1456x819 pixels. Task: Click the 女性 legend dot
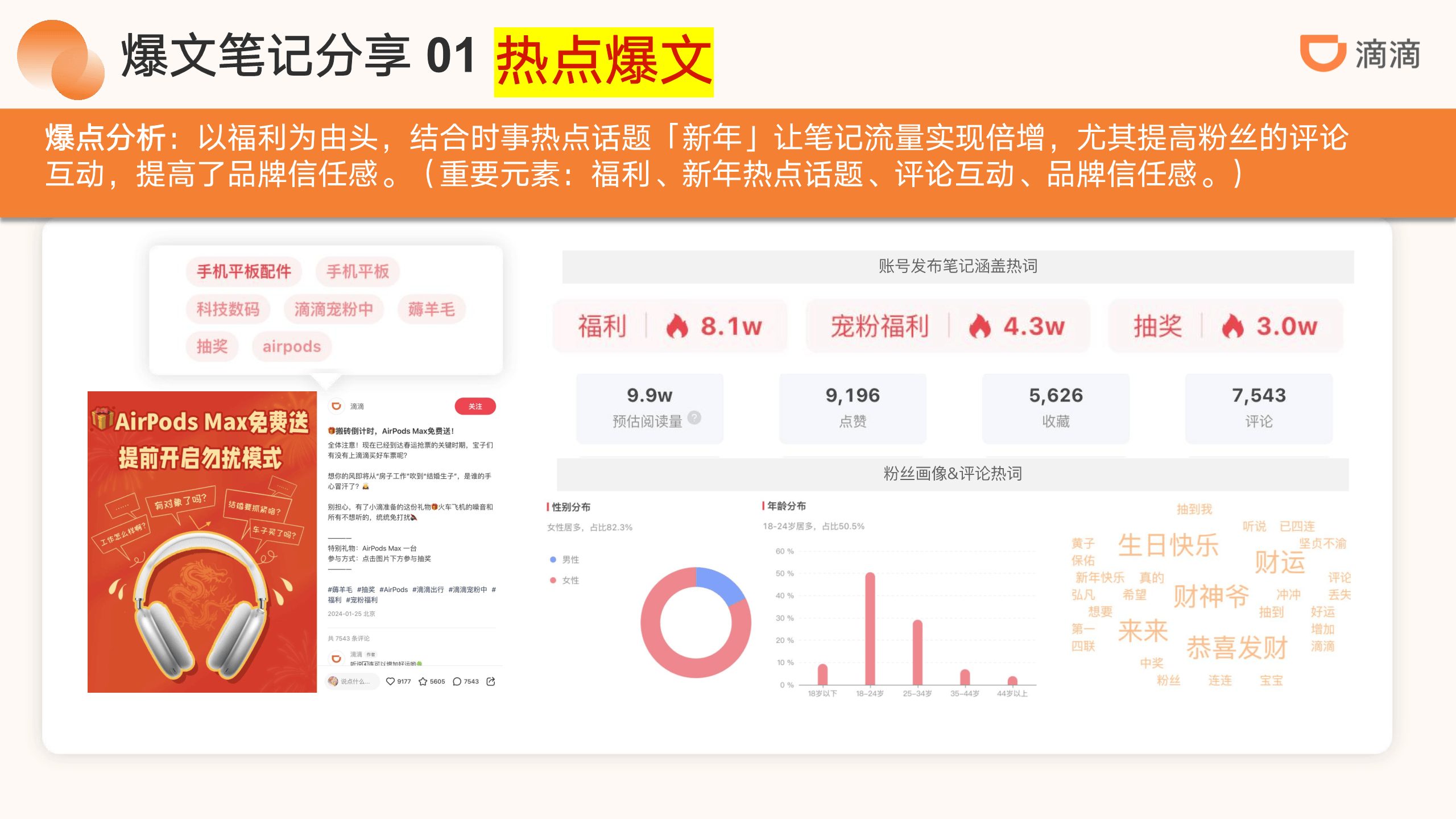(553, 580)
